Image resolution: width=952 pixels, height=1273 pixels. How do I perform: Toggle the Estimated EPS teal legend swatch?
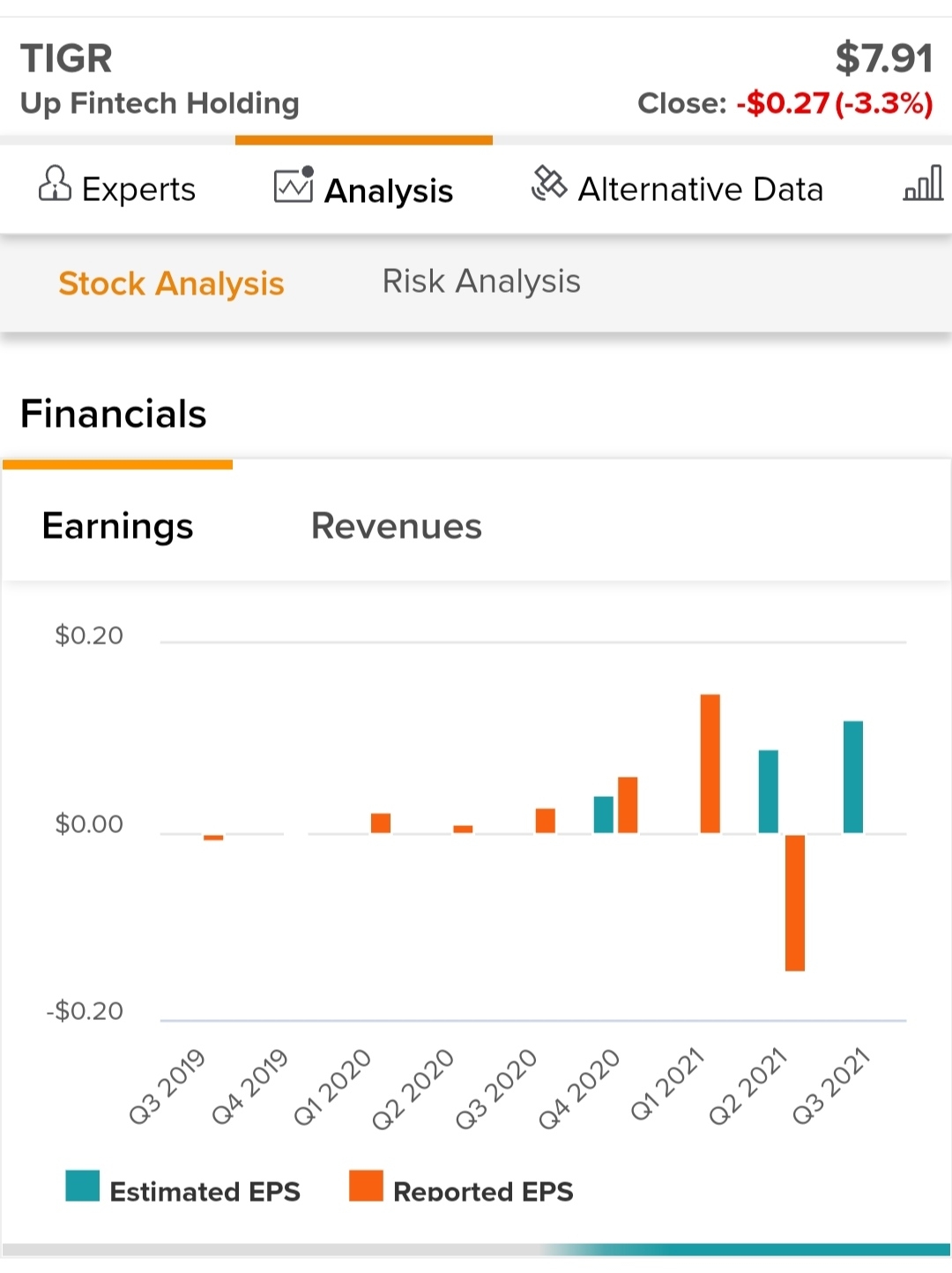point(83,1187)
